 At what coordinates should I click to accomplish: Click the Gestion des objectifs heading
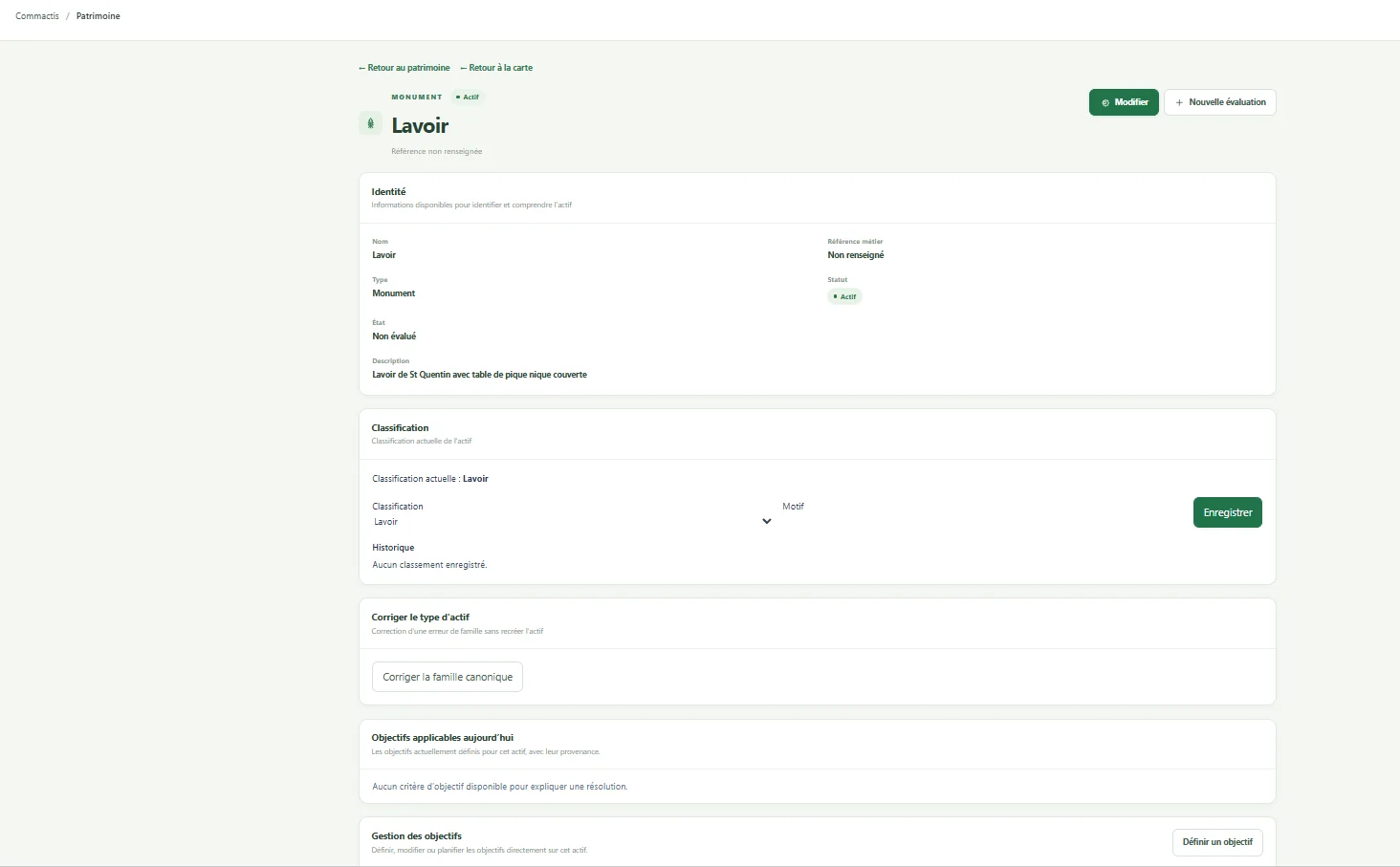417,836
